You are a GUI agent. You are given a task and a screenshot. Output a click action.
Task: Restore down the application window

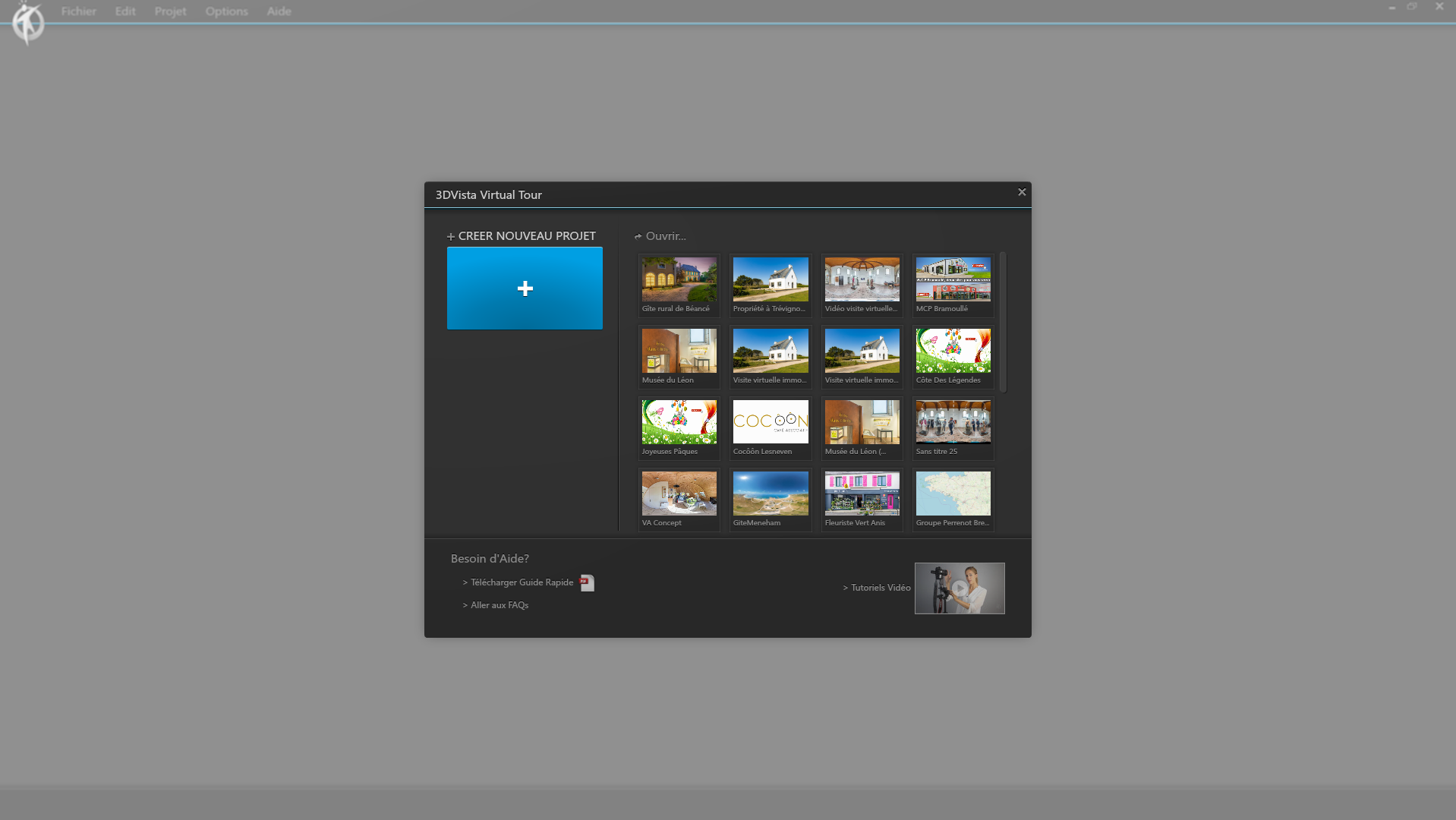1412,7
